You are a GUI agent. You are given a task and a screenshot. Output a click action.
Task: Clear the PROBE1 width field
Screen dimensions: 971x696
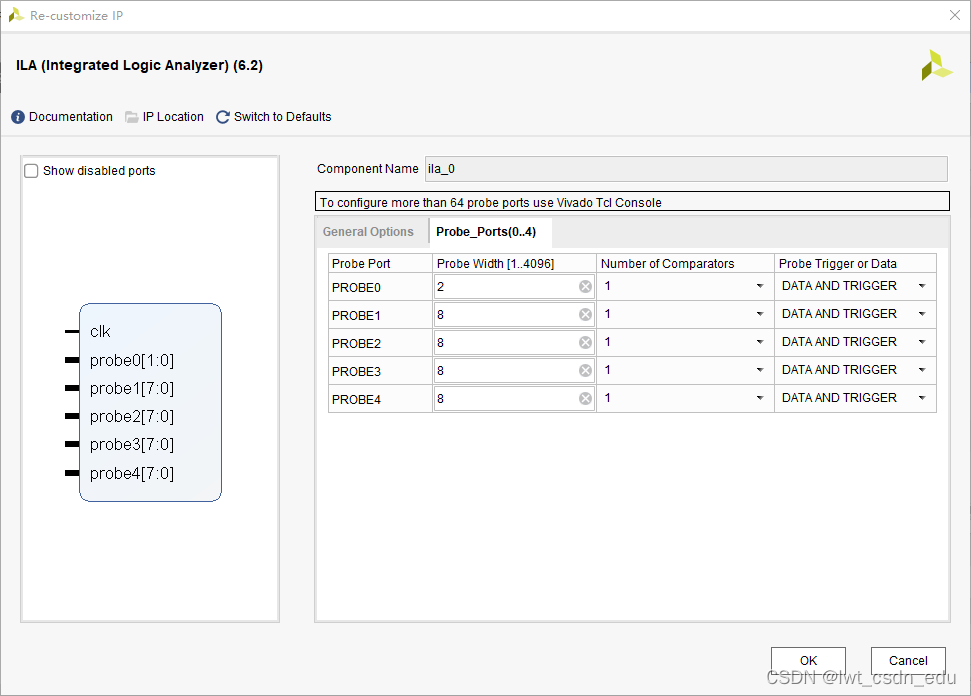point(585,315)
